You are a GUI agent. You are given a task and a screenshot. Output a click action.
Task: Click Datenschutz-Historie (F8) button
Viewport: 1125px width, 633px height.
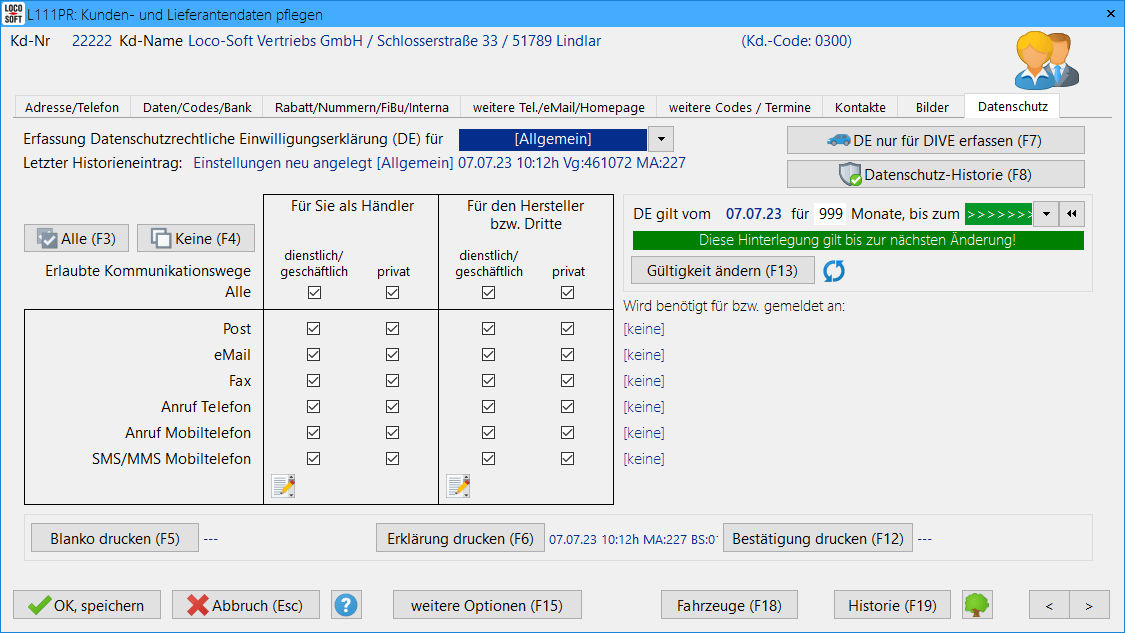click(935, 174)
